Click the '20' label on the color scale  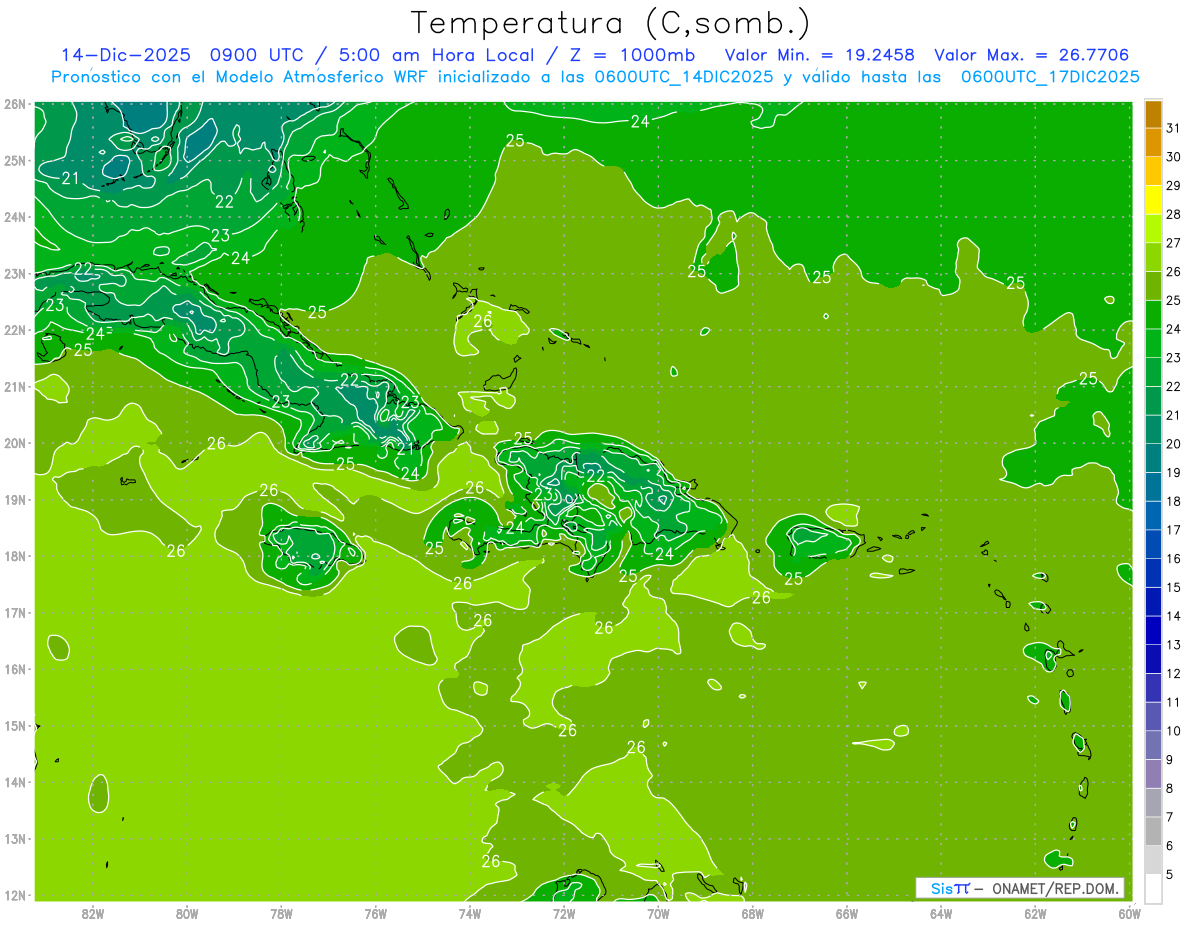point(1173,444)
